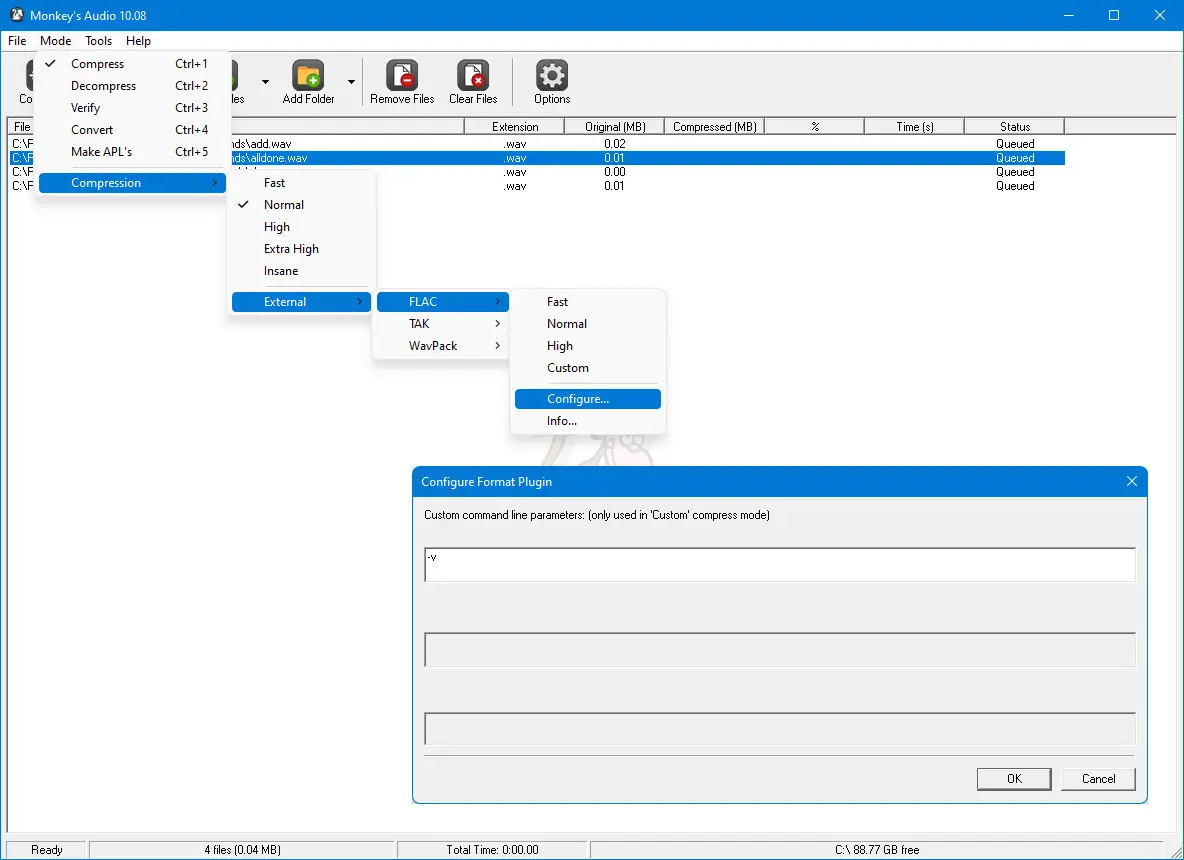The height and width of the screenshot is (860, 1184).
Task: Open the Add Files dropdown arrow
Action: (265, 82)
